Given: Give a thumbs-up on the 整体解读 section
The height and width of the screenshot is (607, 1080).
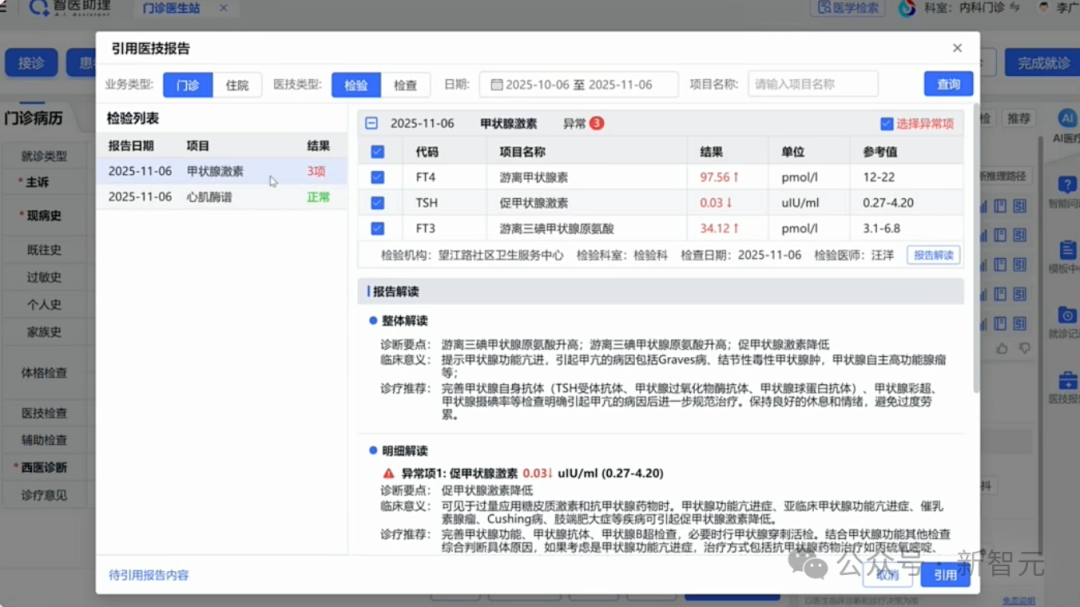Looking at the screenshot, I should point(1002,348).
